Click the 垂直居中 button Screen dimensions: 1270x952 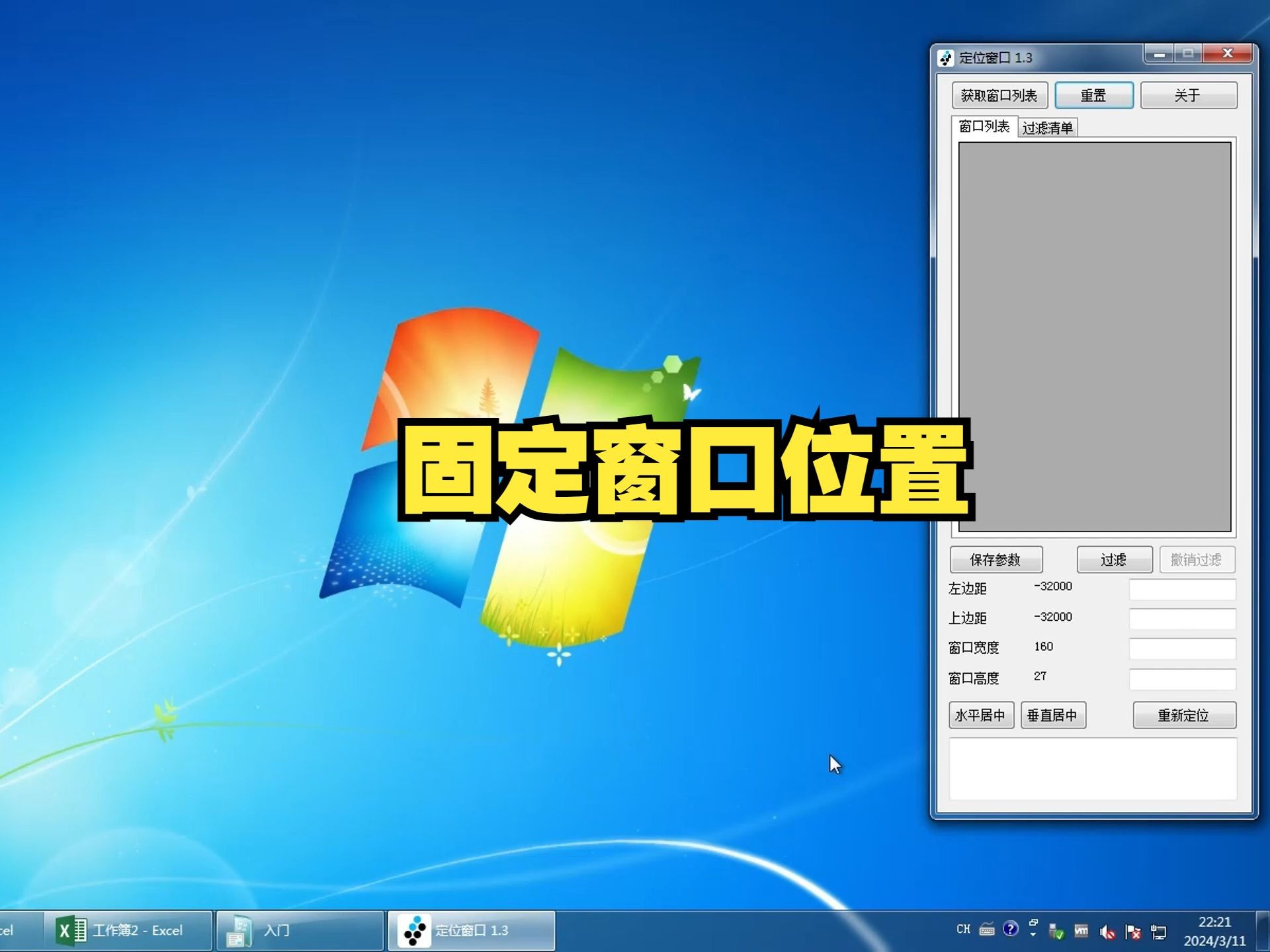tap(1053, 715)
